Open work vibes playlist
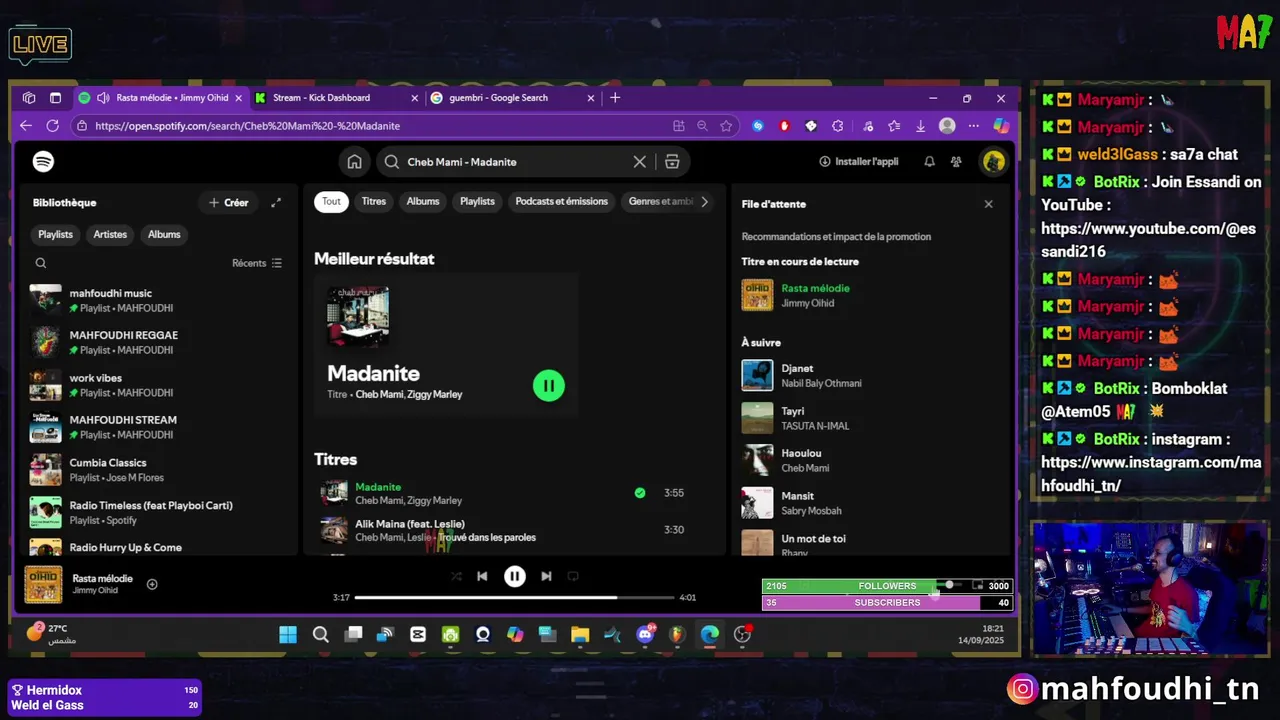This screenshot has width=1280, height=720. [158, 385]
